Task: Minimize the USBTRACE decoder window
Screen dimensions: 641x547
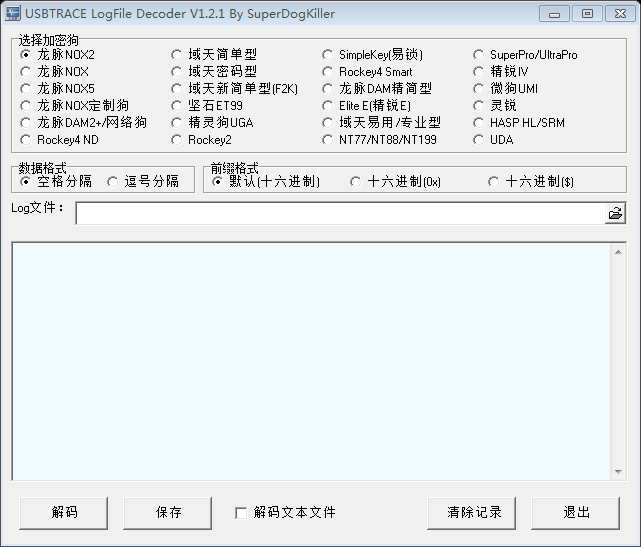Action: (554, 14)
